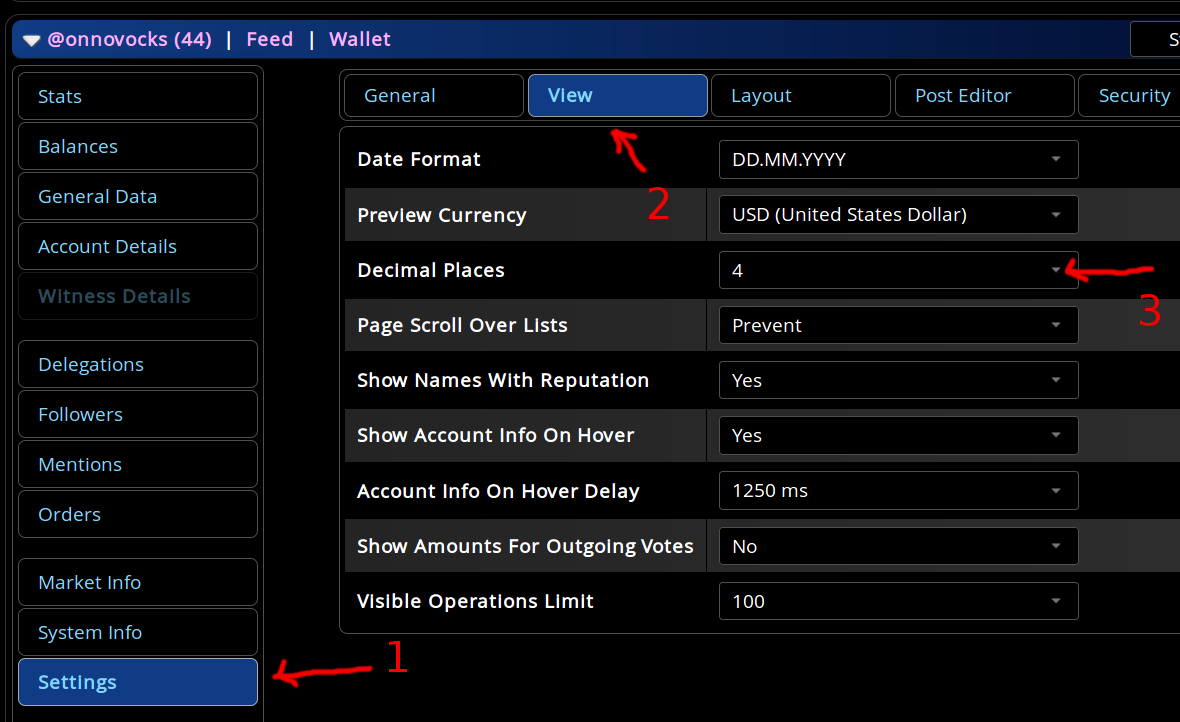Open the Wallet link
This screenshot has width=1180, height=722.
tap(360, 39)
